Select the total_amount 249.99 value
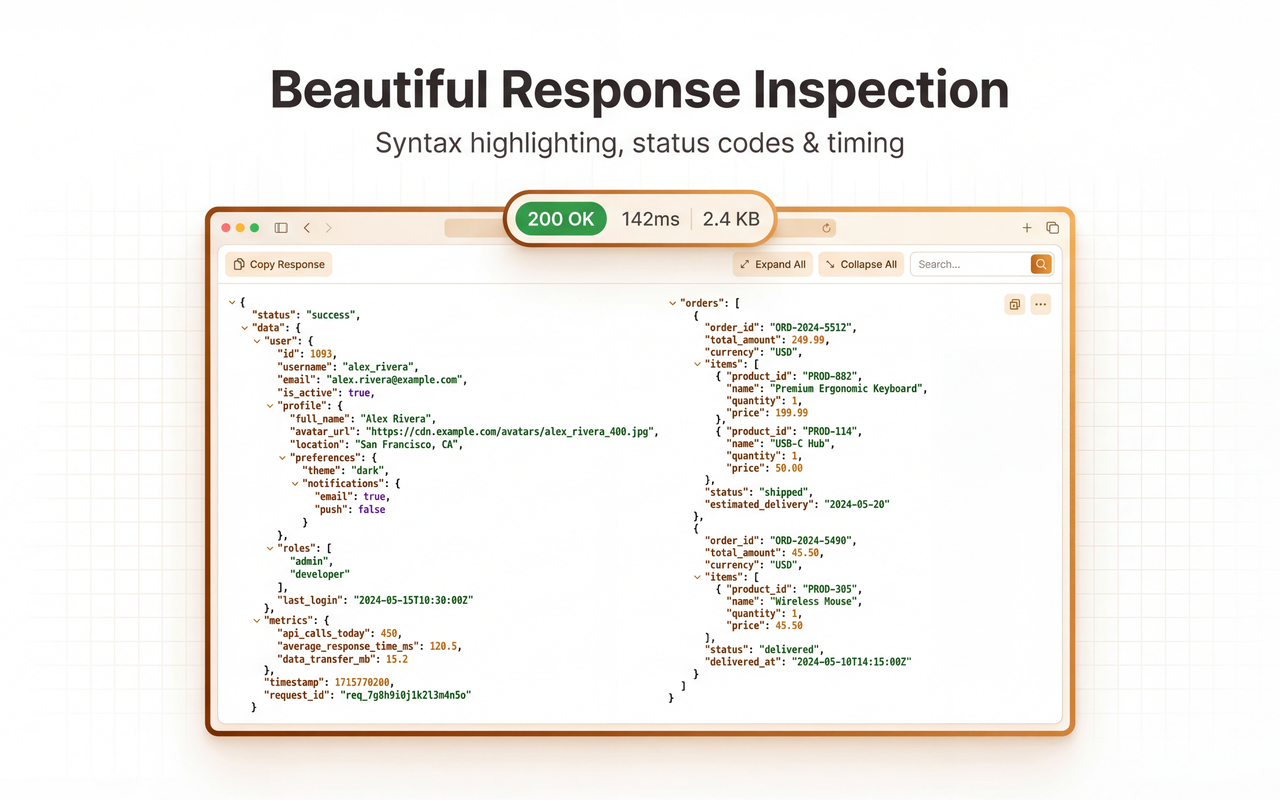Viewport: 1280px width, 800px height. (x=808, y=341)
